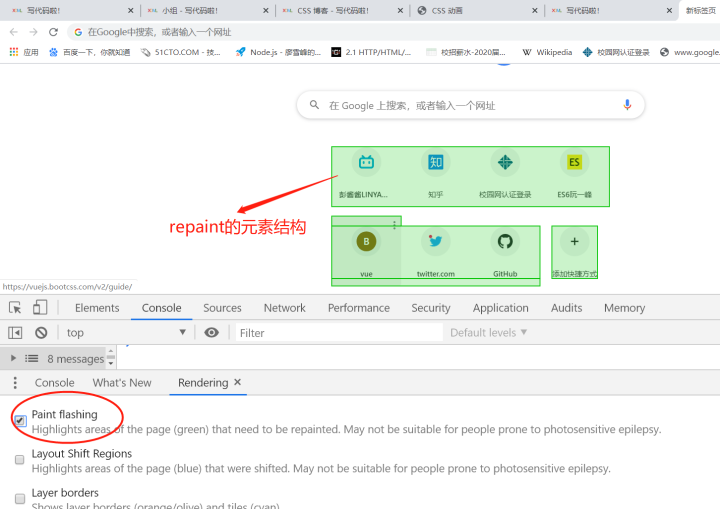Switch to the Memory panel
Image resolution: width=720 pixels, height=509 pixels.
pyautogui.click(x=624, y=308)
